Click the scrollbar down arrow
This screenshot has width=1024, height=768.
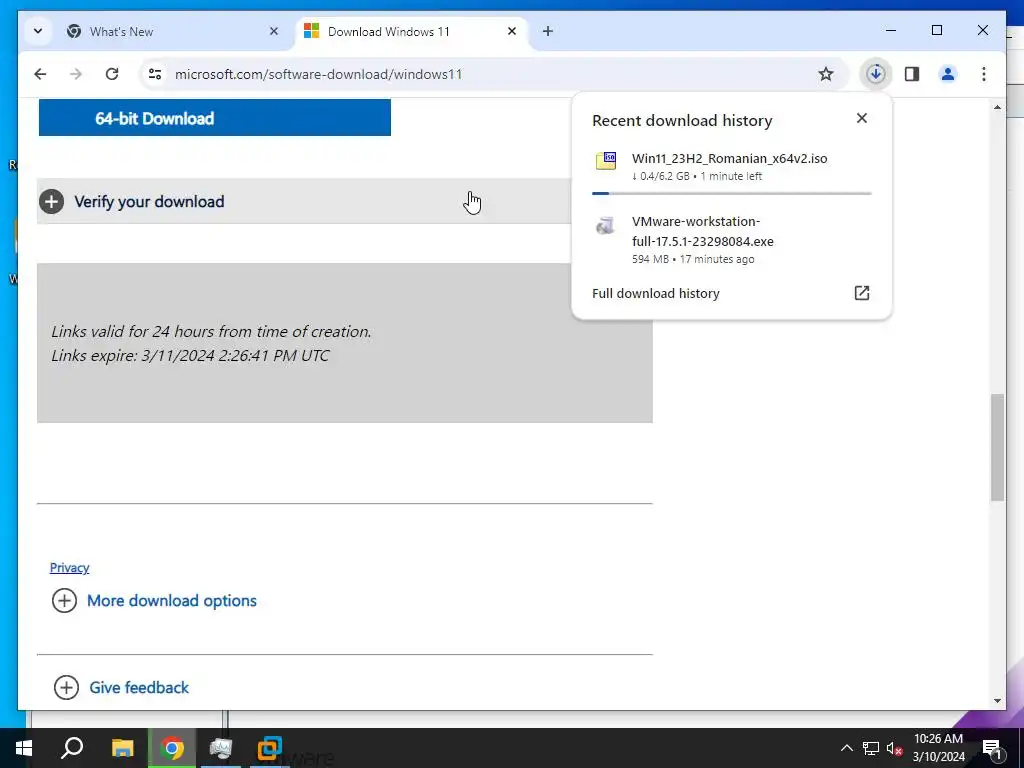pos(997,701)
